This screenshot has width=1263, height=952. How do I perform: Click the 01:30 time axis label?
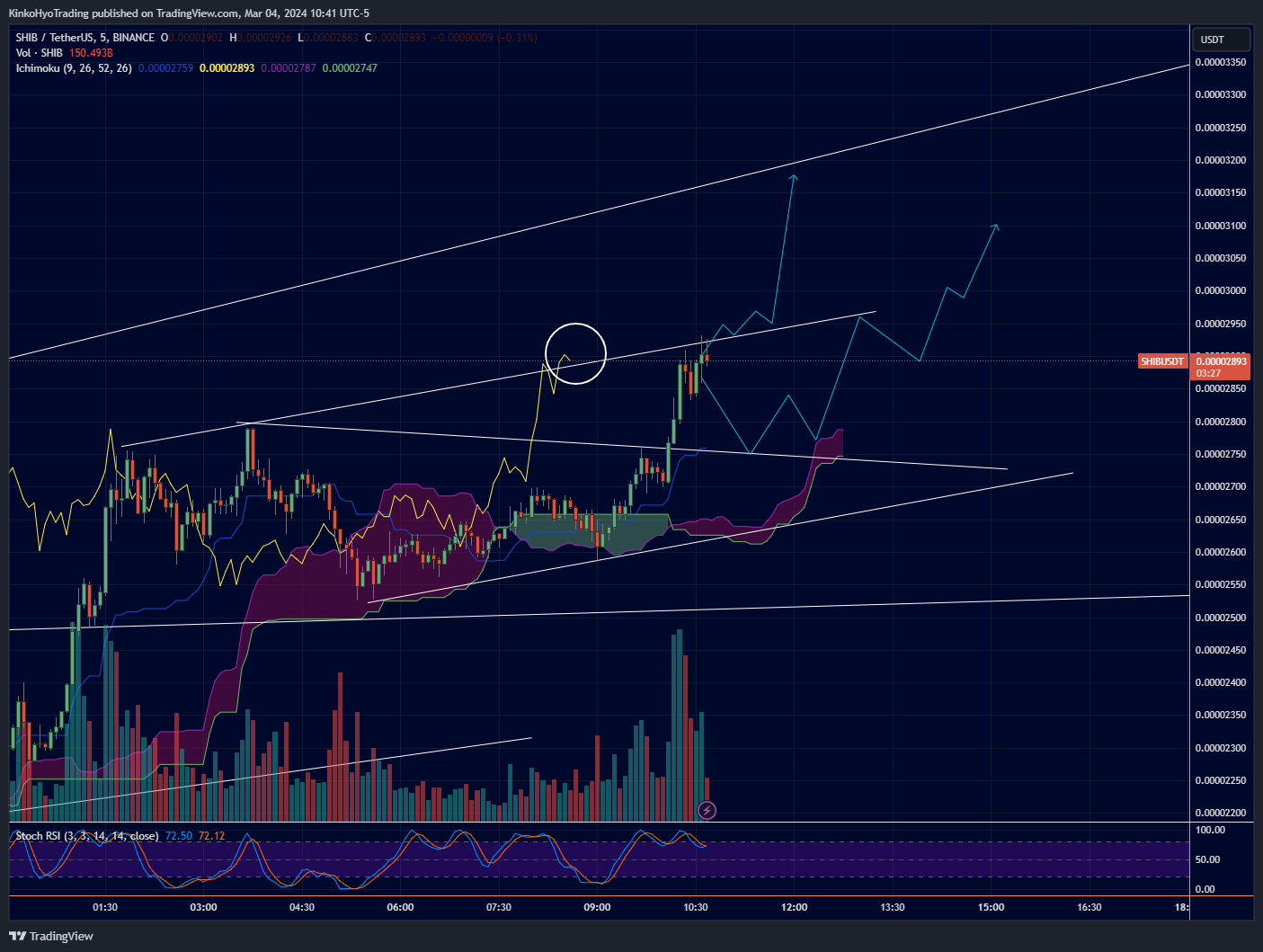[105, 907]
